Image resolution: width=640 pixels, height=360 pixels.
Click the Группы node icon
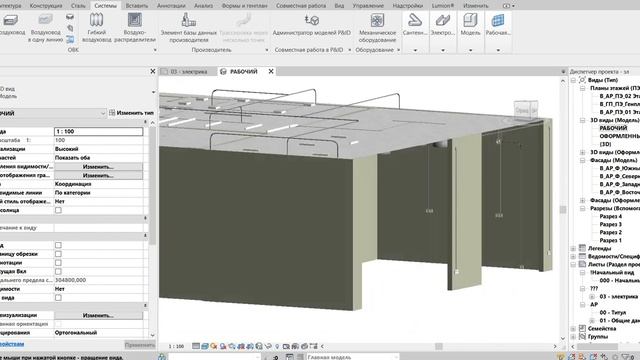[x=582, y=336]
